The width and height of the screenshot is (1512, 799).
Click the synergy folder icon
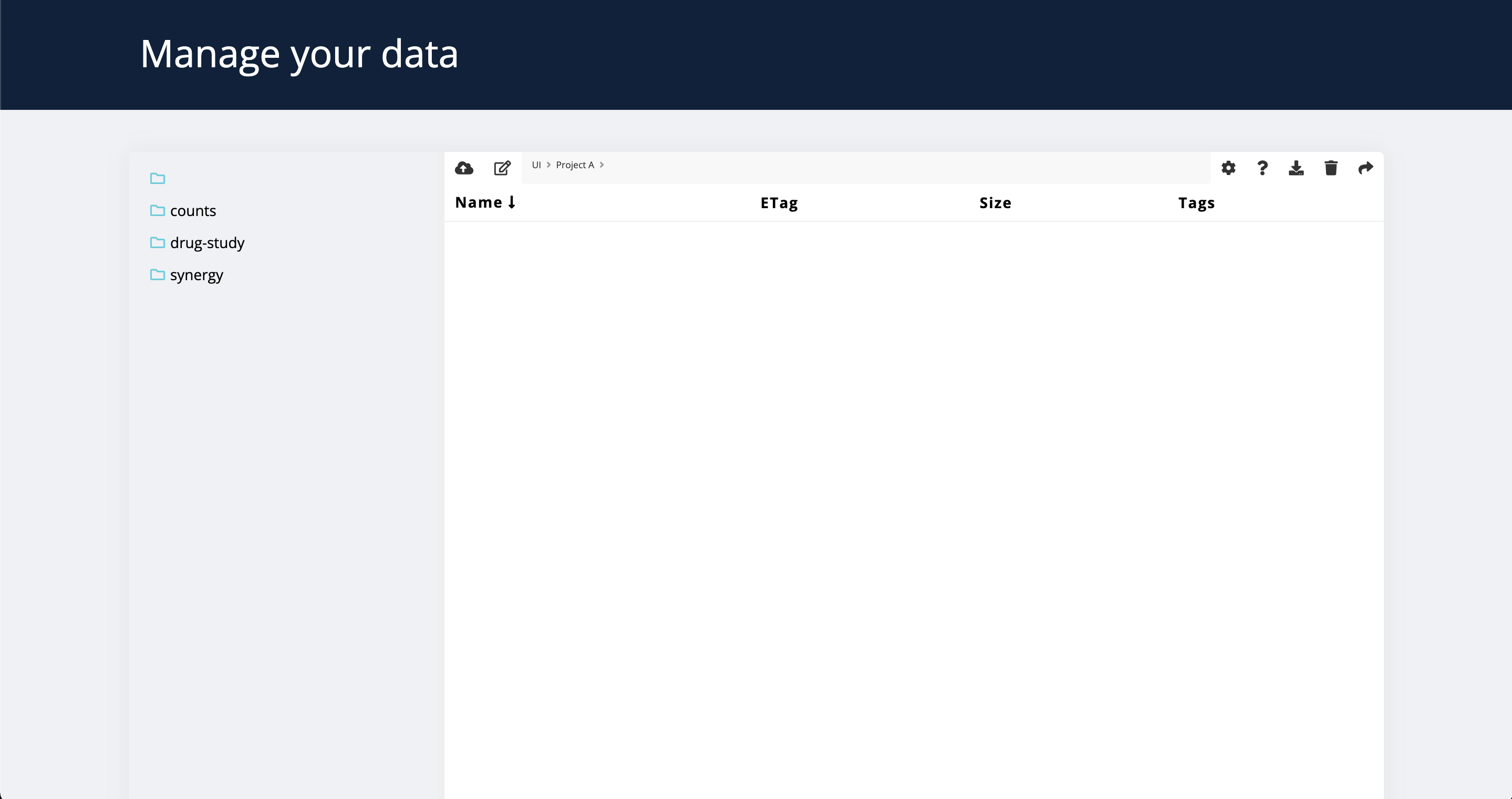(x=157, y=274)
